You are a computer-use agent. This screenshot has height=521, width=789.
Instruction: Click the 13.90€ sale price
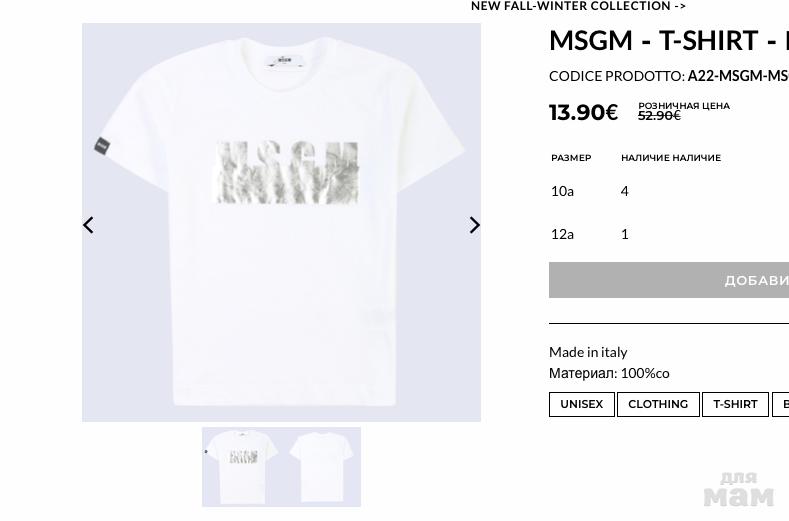click(583, 112)
